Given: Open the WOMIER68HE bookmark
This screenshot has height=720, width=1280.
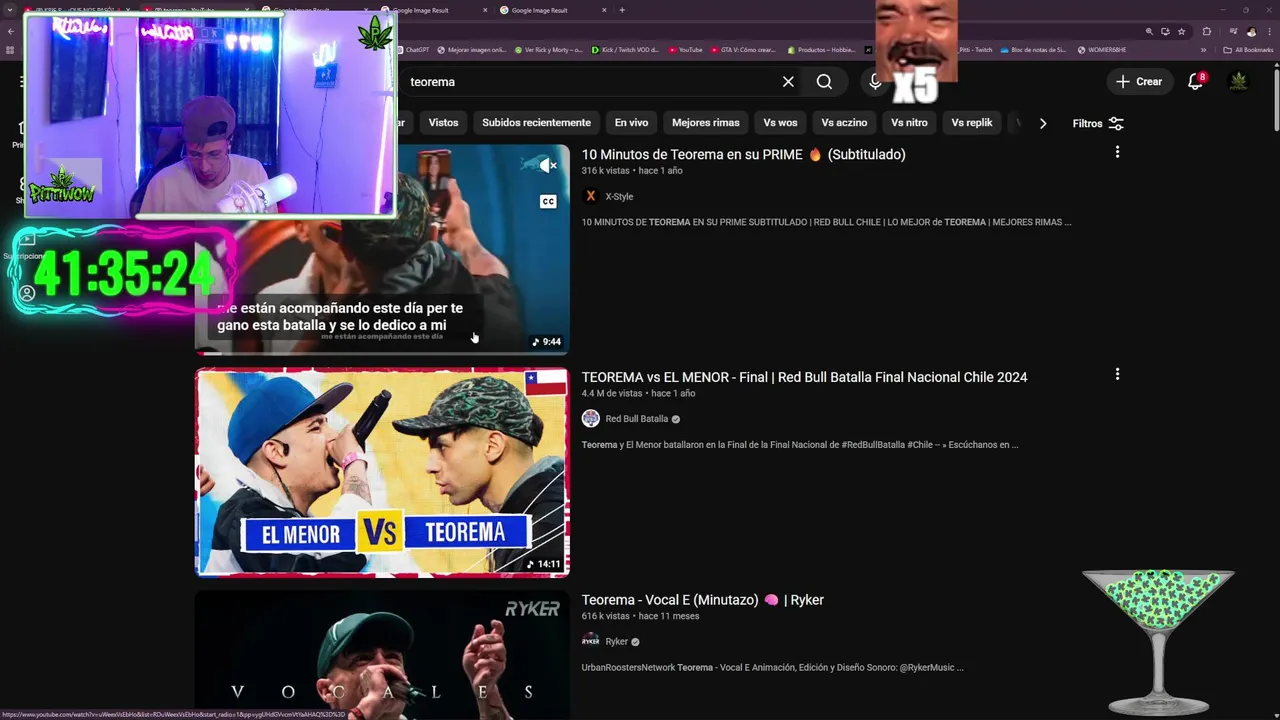Looking at the screenshot, I should (x=1102, y=50).
